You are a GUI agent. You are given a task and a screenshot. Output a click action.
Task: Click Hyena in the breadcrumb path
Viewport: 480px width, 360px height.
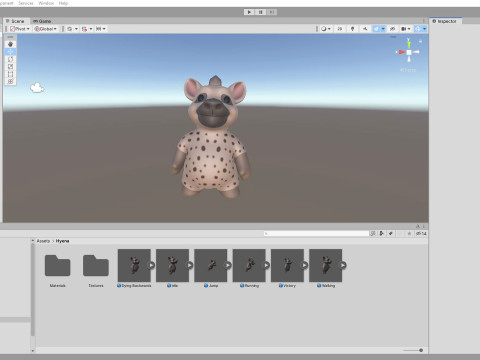pos(63,241)
